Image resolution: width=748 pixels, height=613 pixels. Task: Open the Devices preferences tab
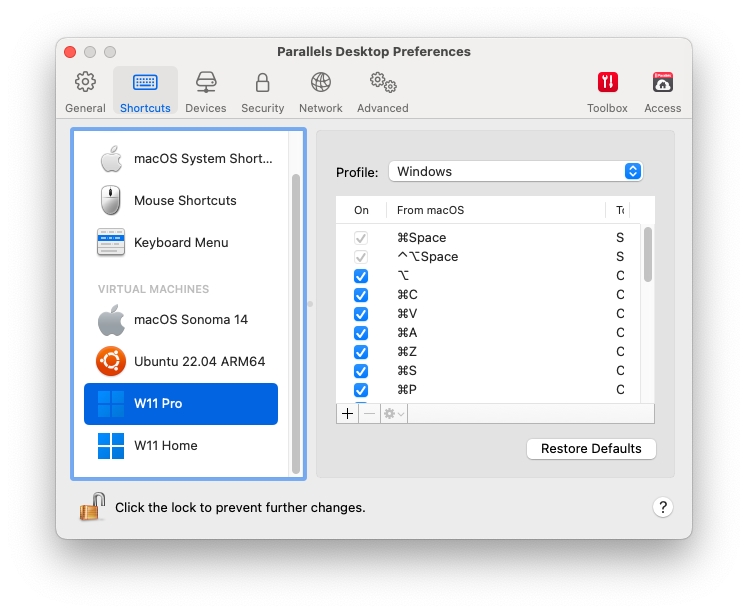(x=206, y=91)
